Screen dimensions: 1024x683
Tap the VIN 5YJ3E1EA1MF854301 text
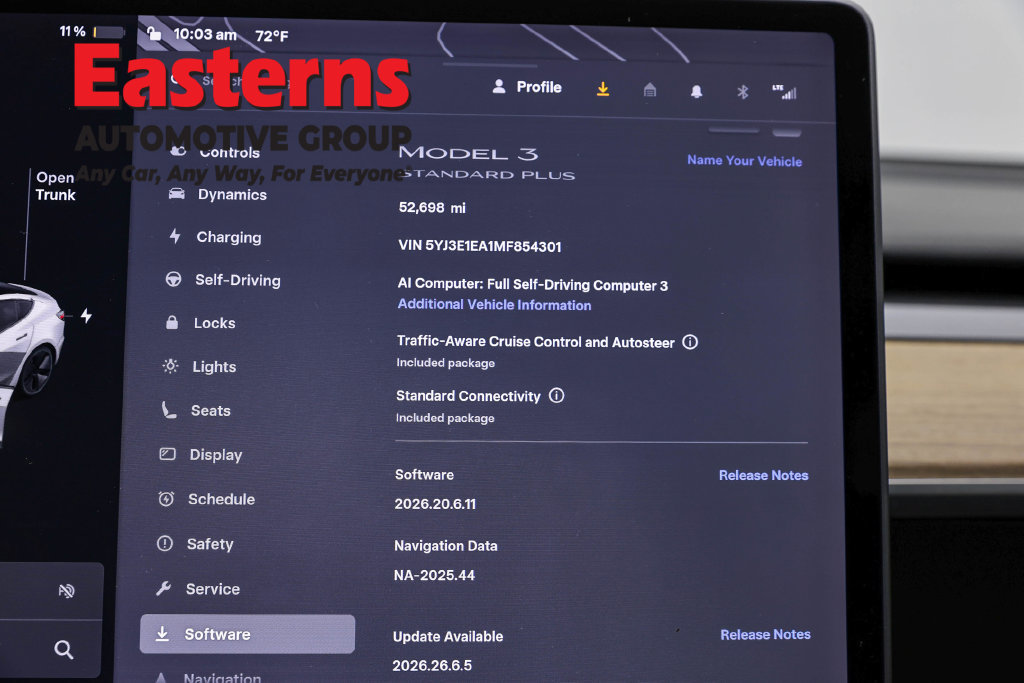(480, 246)
